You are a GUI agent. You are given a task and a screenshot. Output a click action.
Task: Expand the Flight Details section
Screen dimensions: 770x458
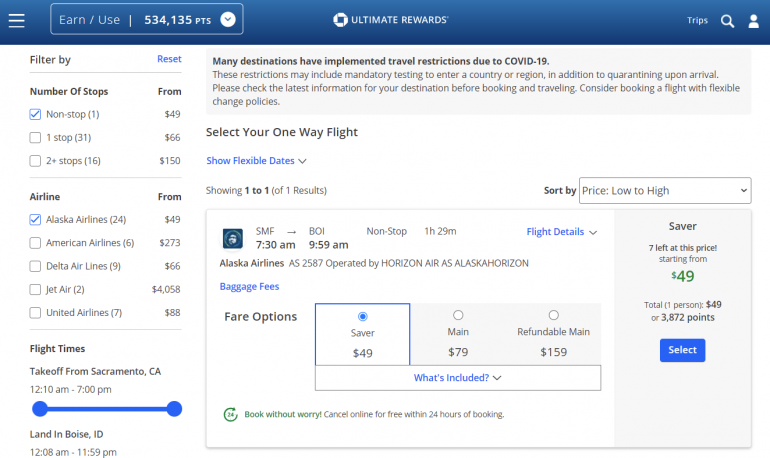[x=561, y=232]
